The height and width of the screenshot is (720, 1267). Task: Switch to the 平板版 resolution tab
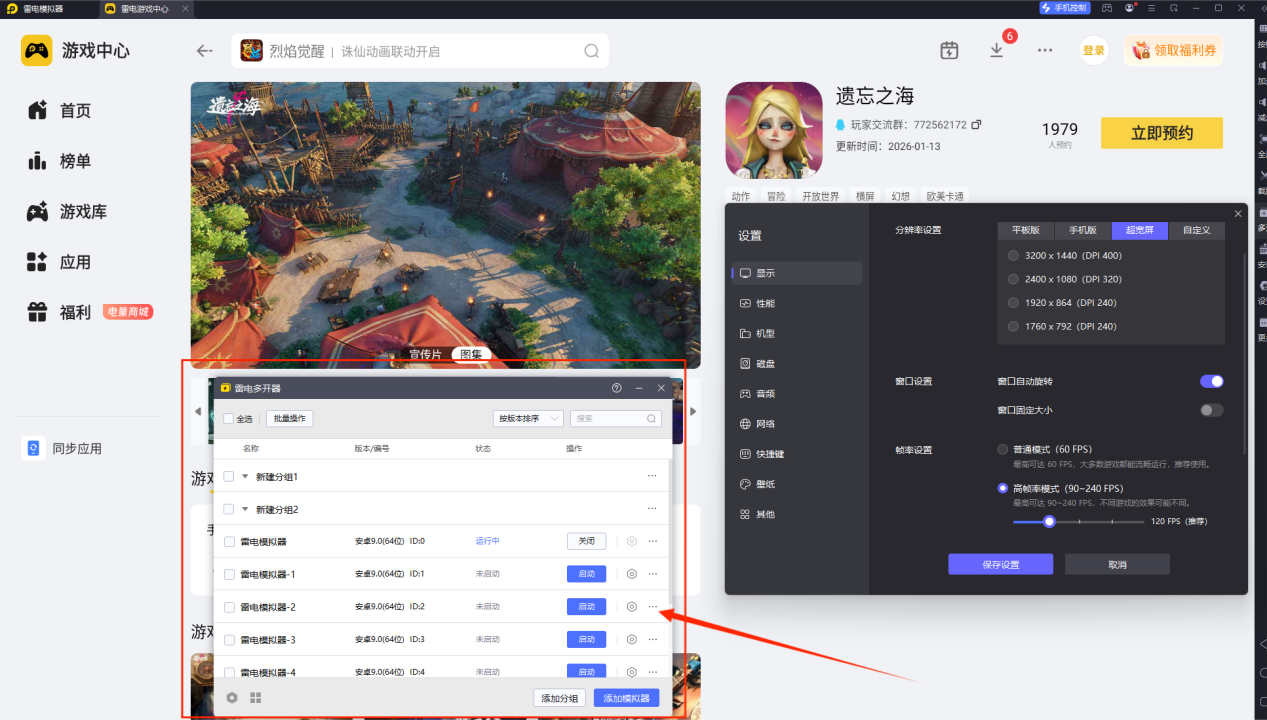(x=1026, y=230)
